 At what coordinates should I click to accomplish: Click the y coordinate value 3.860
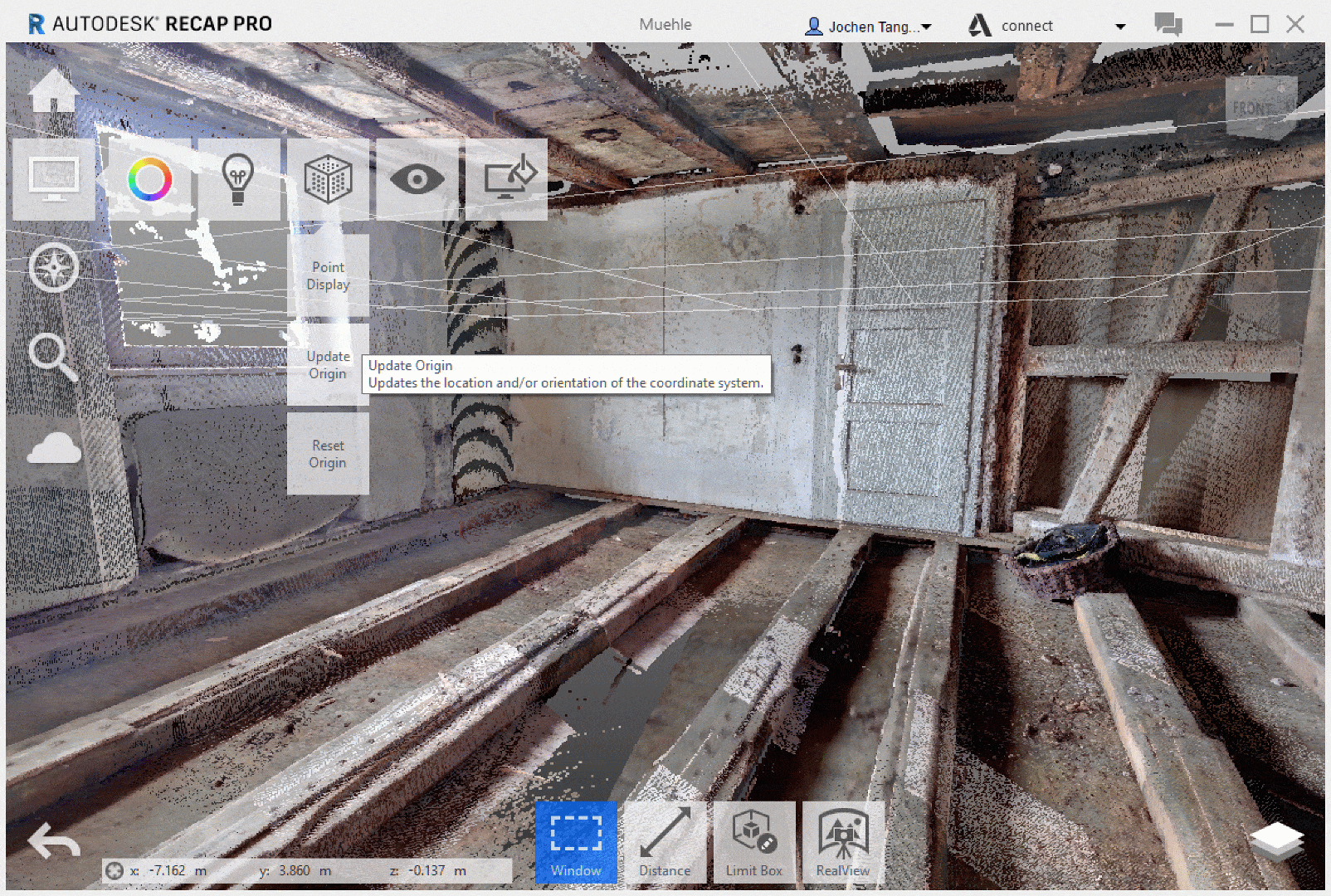[x=295, y=870]
